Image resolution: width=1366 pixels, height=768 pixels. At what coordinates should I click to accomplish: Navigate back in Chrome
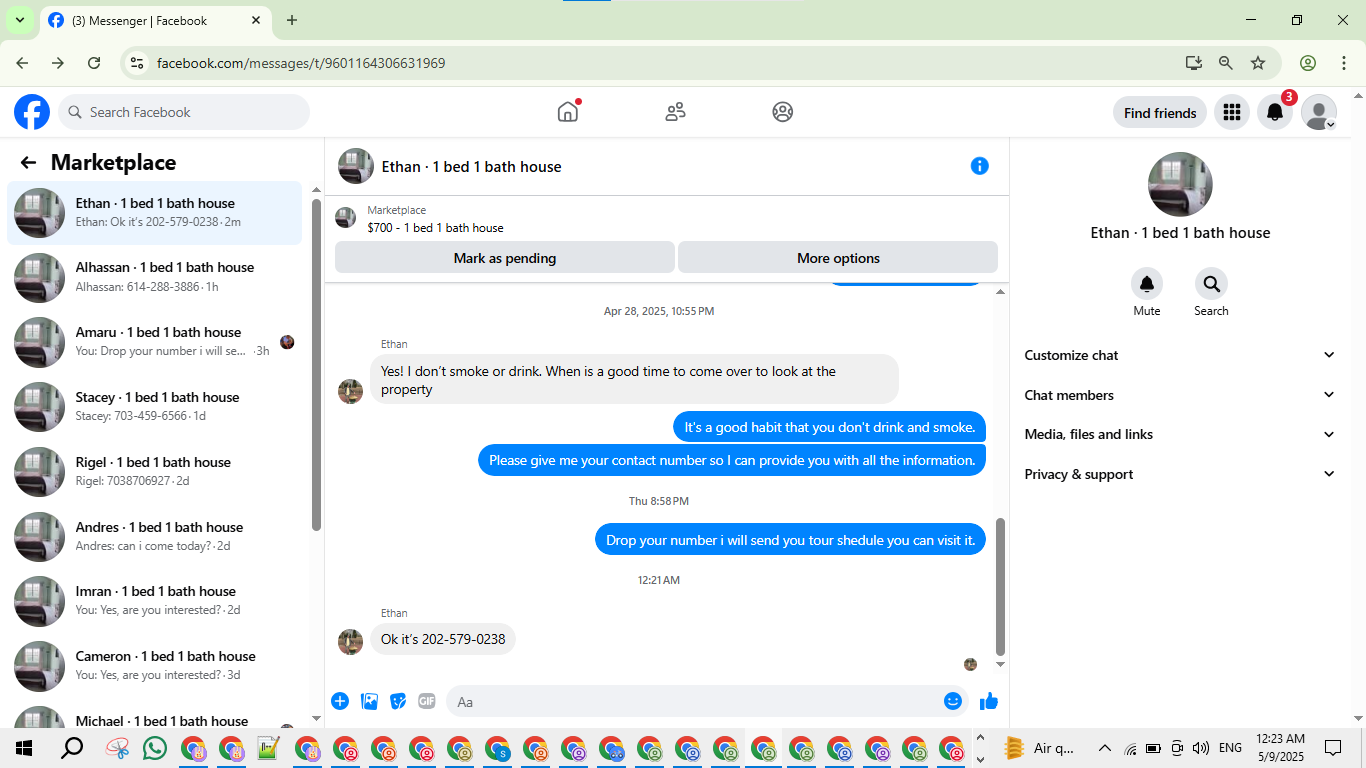coord(22,63)
